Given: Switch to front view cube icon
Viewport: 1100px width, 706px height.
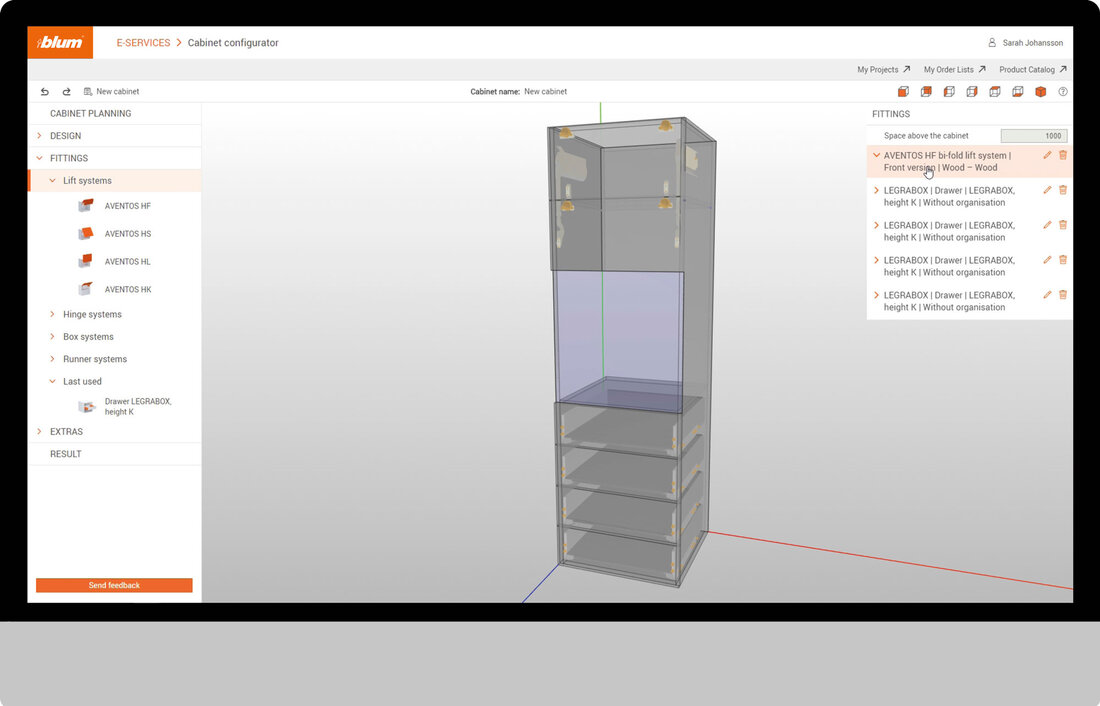Looking at the screenshot, I should tap(904, 91).
